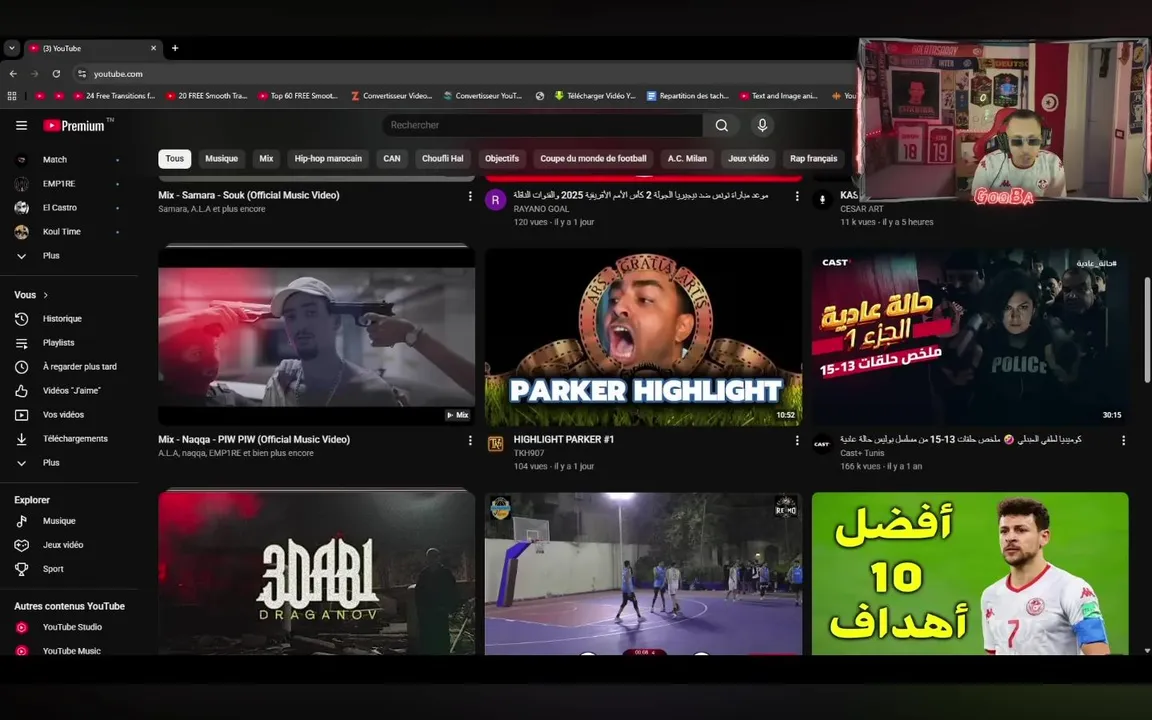Select the Hip-hop marocain chip
The image size is (1152, 720).
coord(328,159)
